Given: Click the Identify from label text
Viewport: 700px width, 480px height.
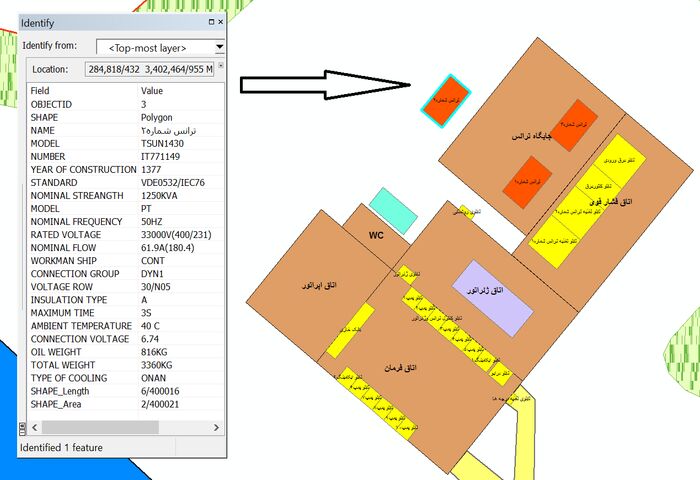Looking at the screenshot, I should [49, 46].
